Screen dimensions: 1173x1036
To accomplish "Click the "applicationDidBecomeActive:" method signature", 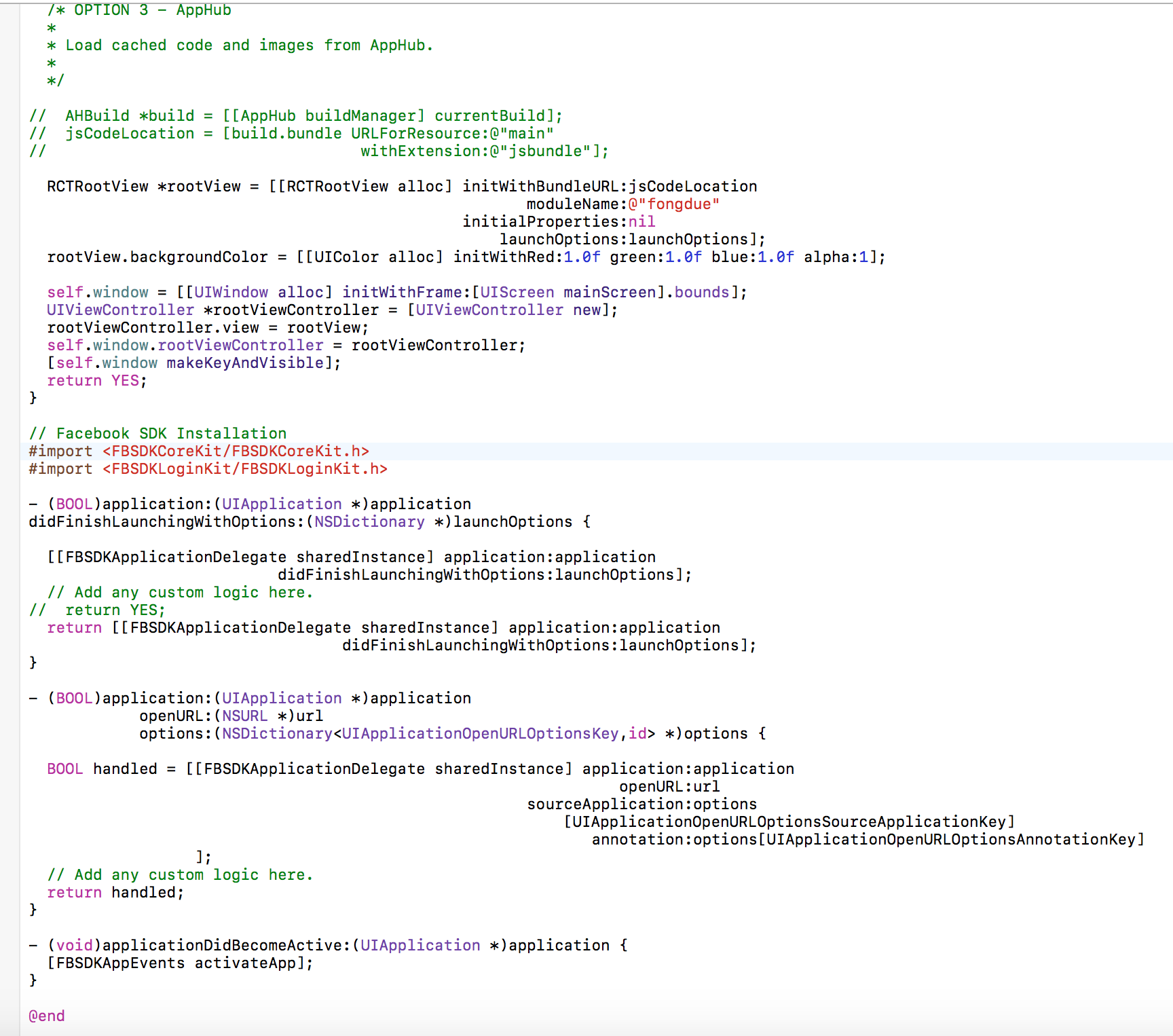I will pos(329,946).
